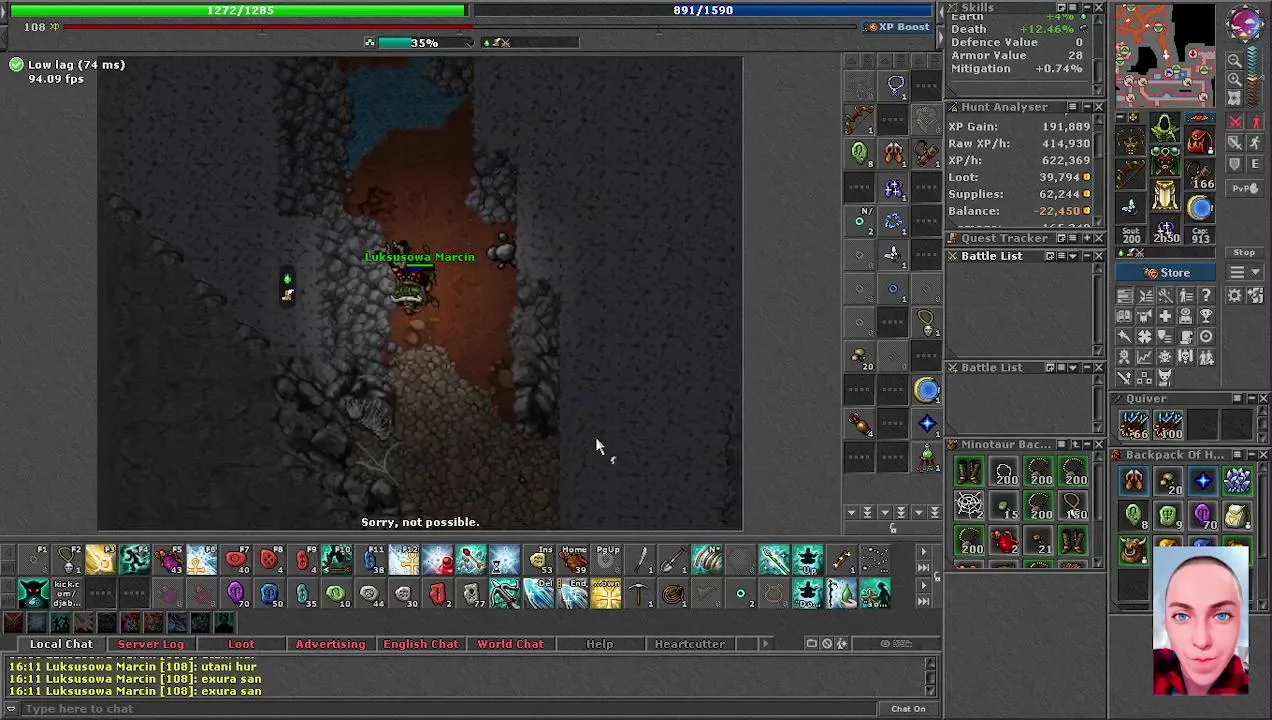Viewport: 1272px width, 720px height.
Task: Open the second Battle List filter dropdown
Action: [1072, 368]
